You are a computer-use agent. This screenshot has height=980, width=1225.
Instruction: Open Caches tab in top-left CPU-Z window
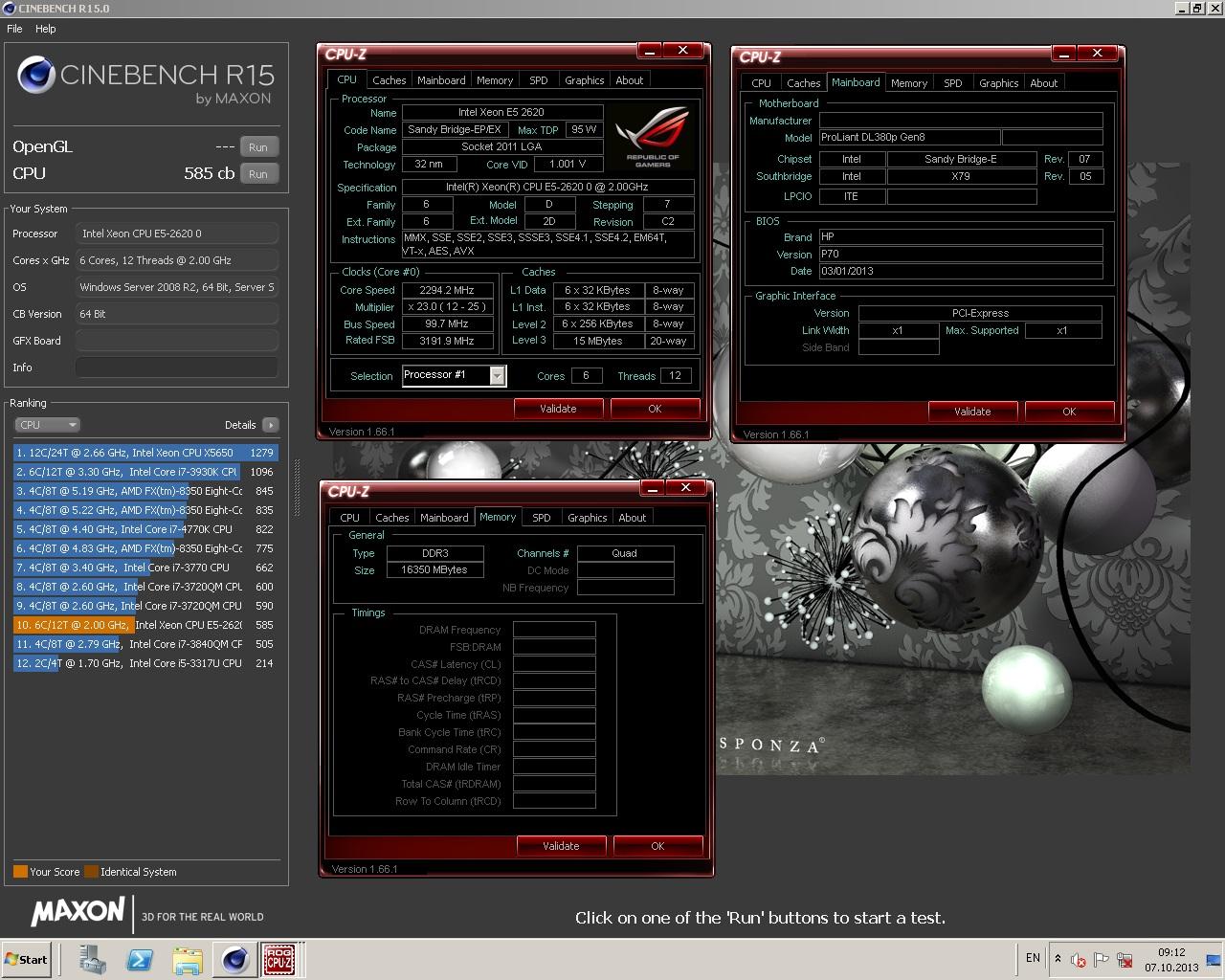pos(390,80)
